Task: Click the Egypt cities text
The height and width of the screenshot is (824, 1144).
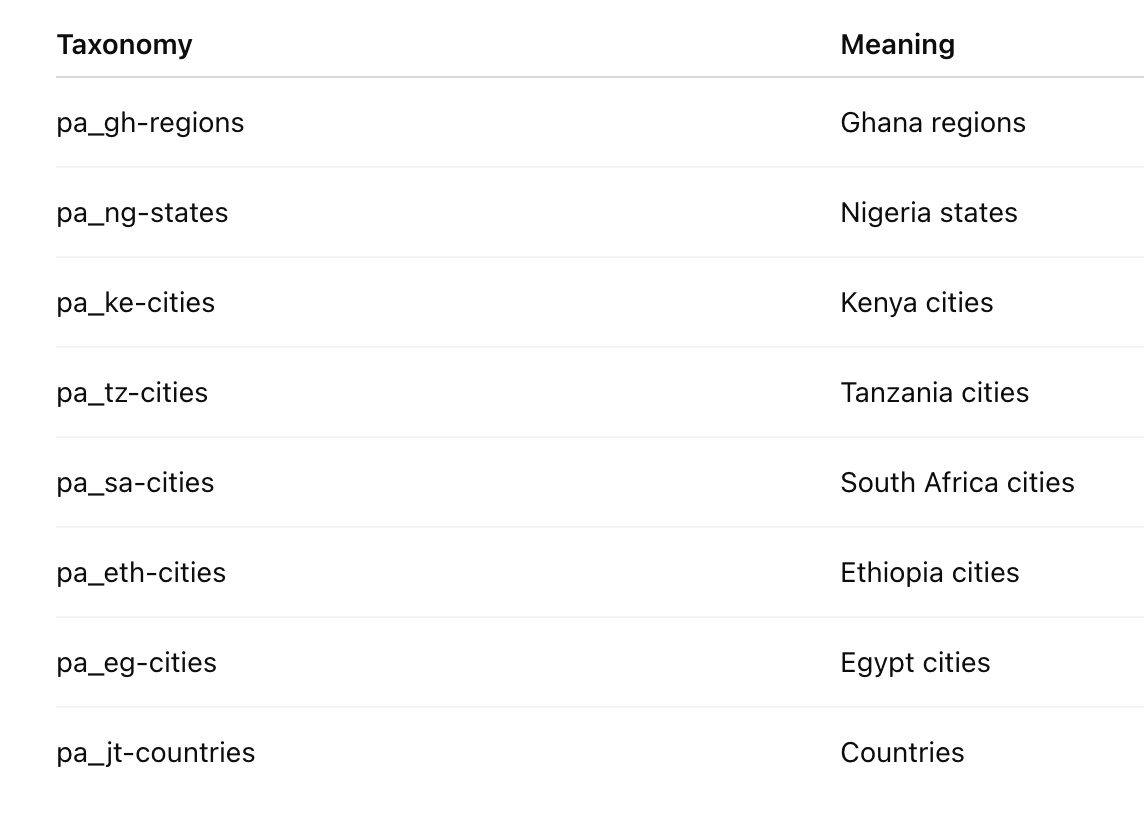Action: pos(915,663)
